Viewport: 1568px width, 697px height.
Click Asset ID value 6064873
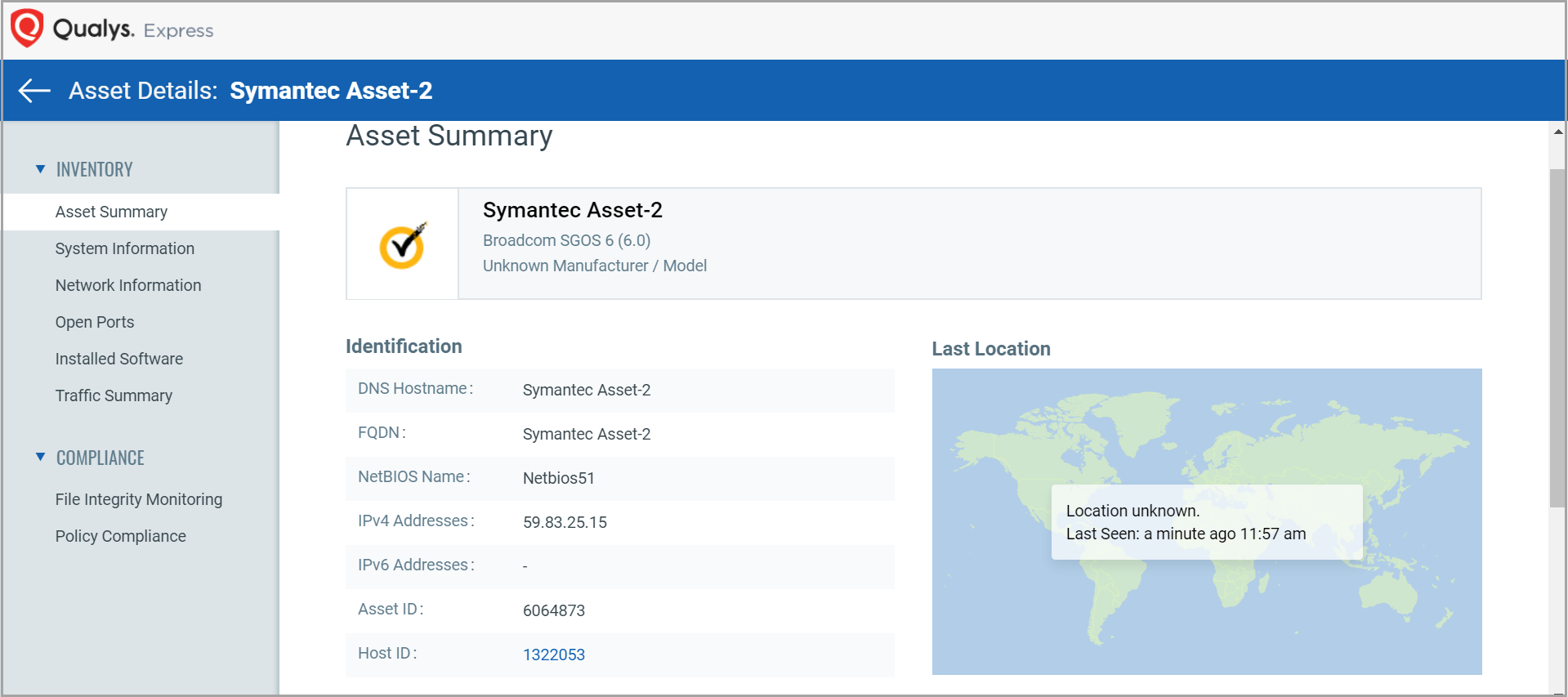(x=554, y=610)
